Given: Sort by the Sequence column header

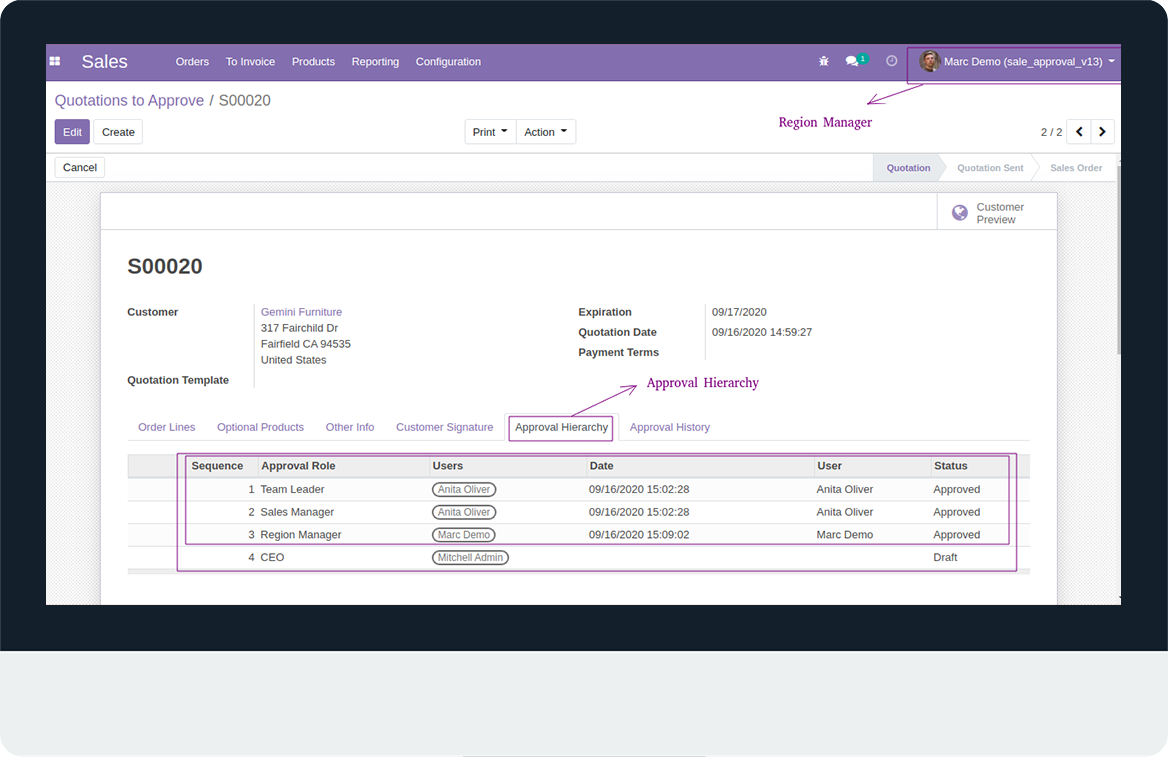Looking at the screenshot, I should tap(217, 466).
